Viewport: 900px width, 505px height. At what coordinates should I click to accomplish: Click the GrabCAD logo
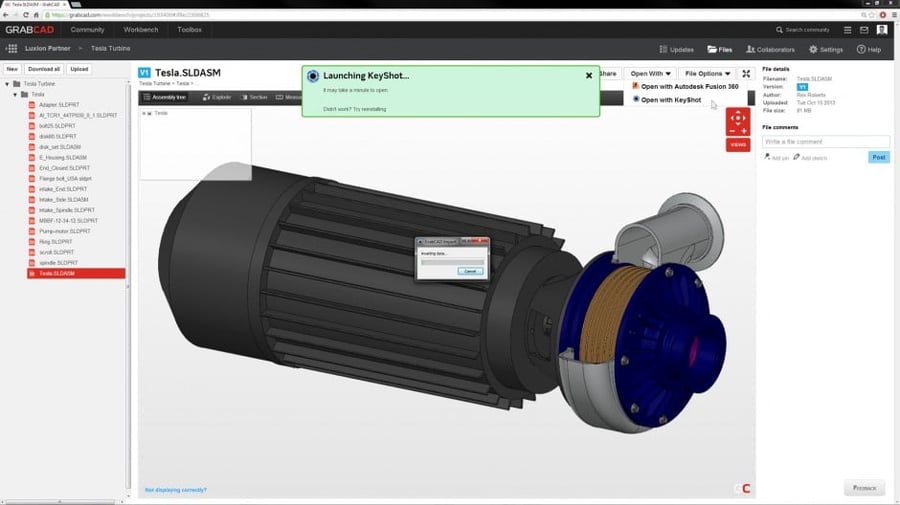(29, 30)
